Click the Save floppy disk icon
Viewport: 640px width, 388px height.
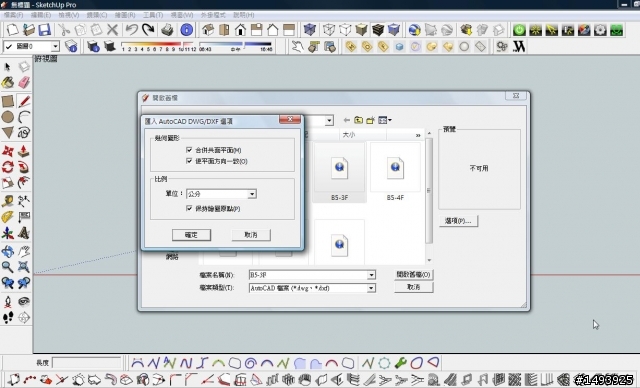pyautogui.click(x=44, y=30)
